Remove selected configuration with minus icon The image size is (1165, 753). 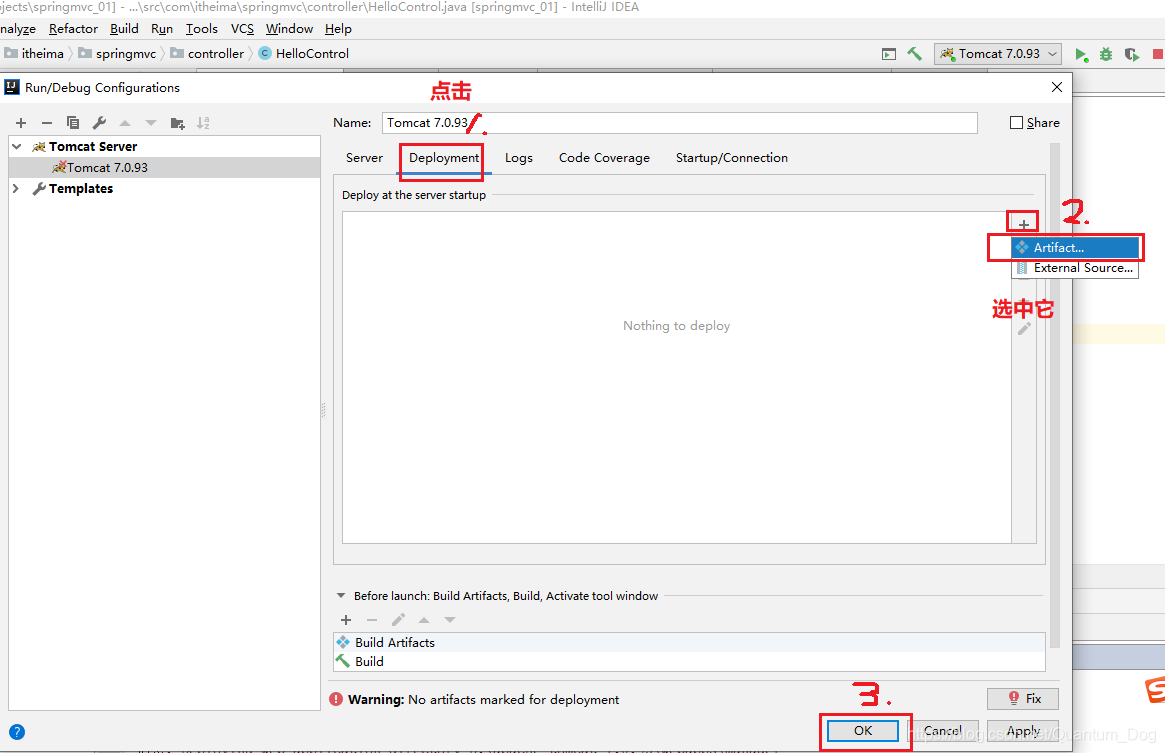point(47,123)
